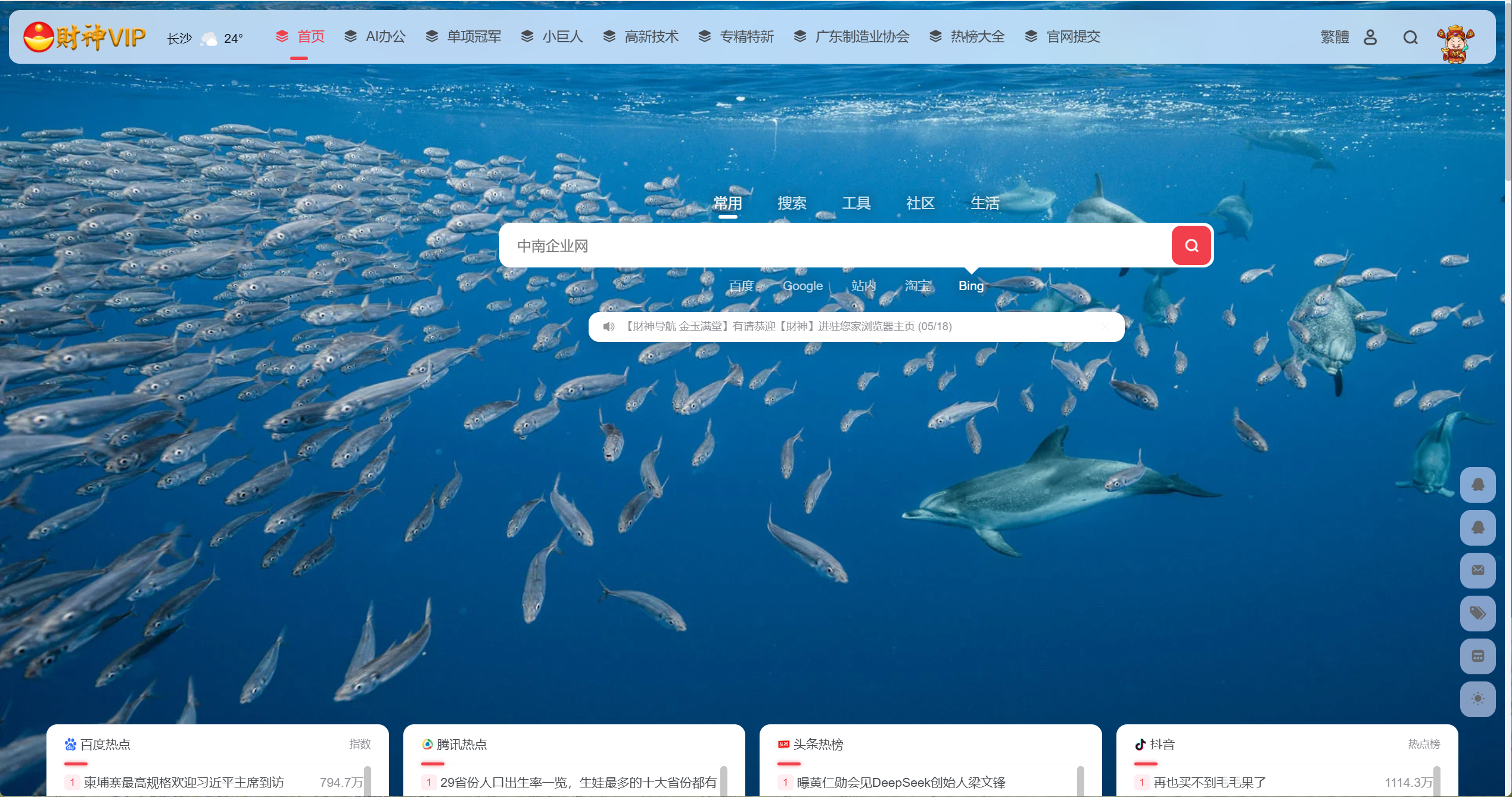The image size is (1512, 797).
Task: Click the God of Wealth mascot avatar
Action: coord(1455,43)
